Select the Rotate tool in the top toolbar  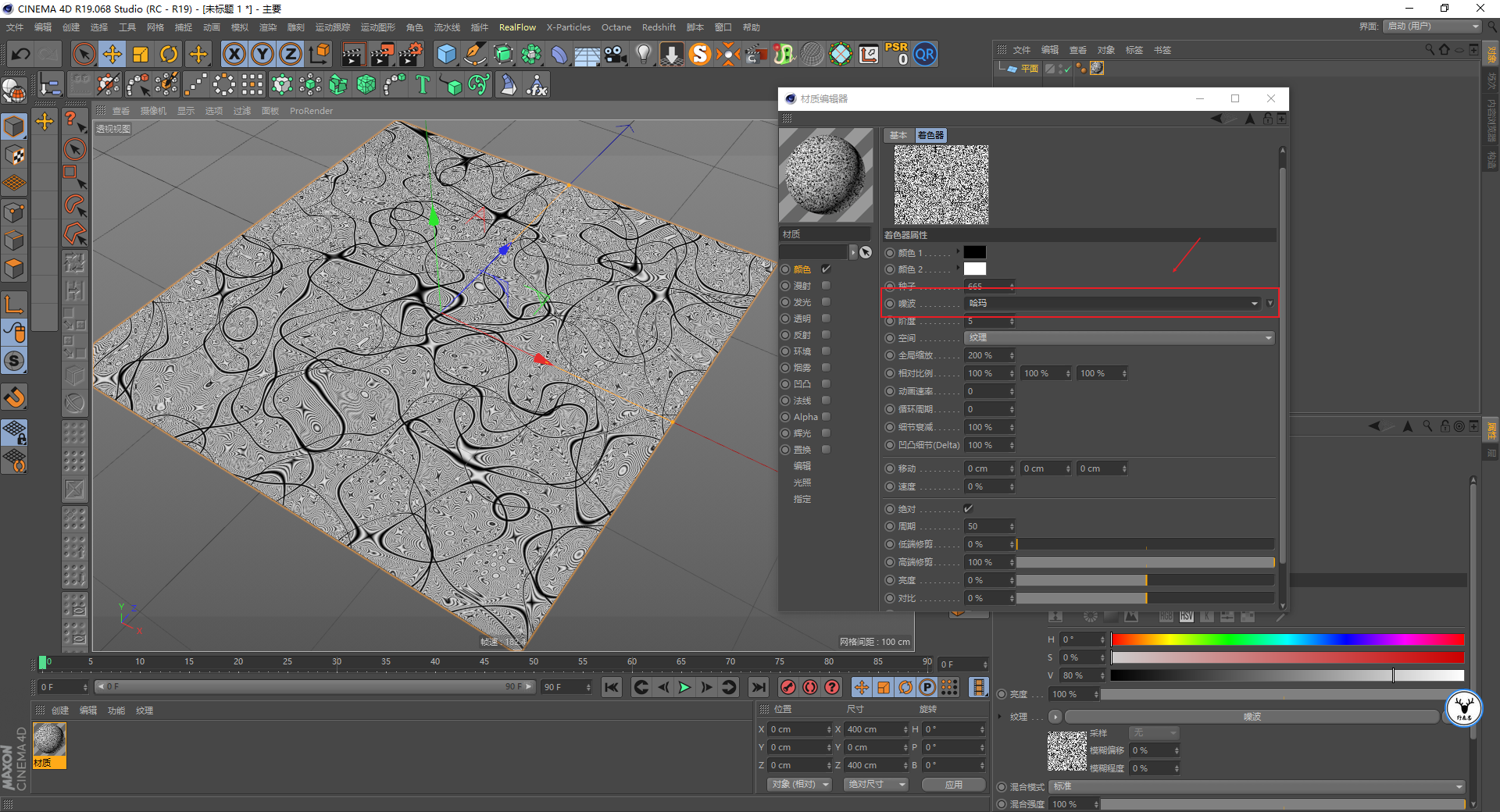(x=169, y=54)
